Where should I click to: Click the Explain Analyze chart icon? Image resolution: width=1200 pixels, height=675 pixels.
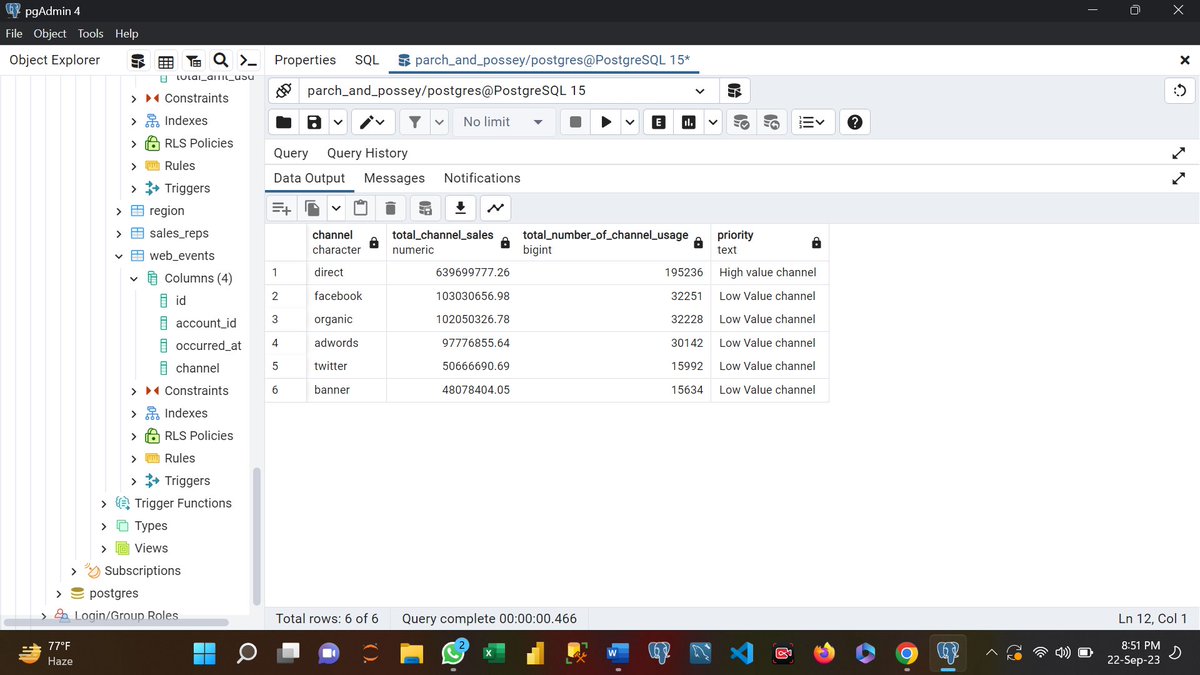point(689,122)
